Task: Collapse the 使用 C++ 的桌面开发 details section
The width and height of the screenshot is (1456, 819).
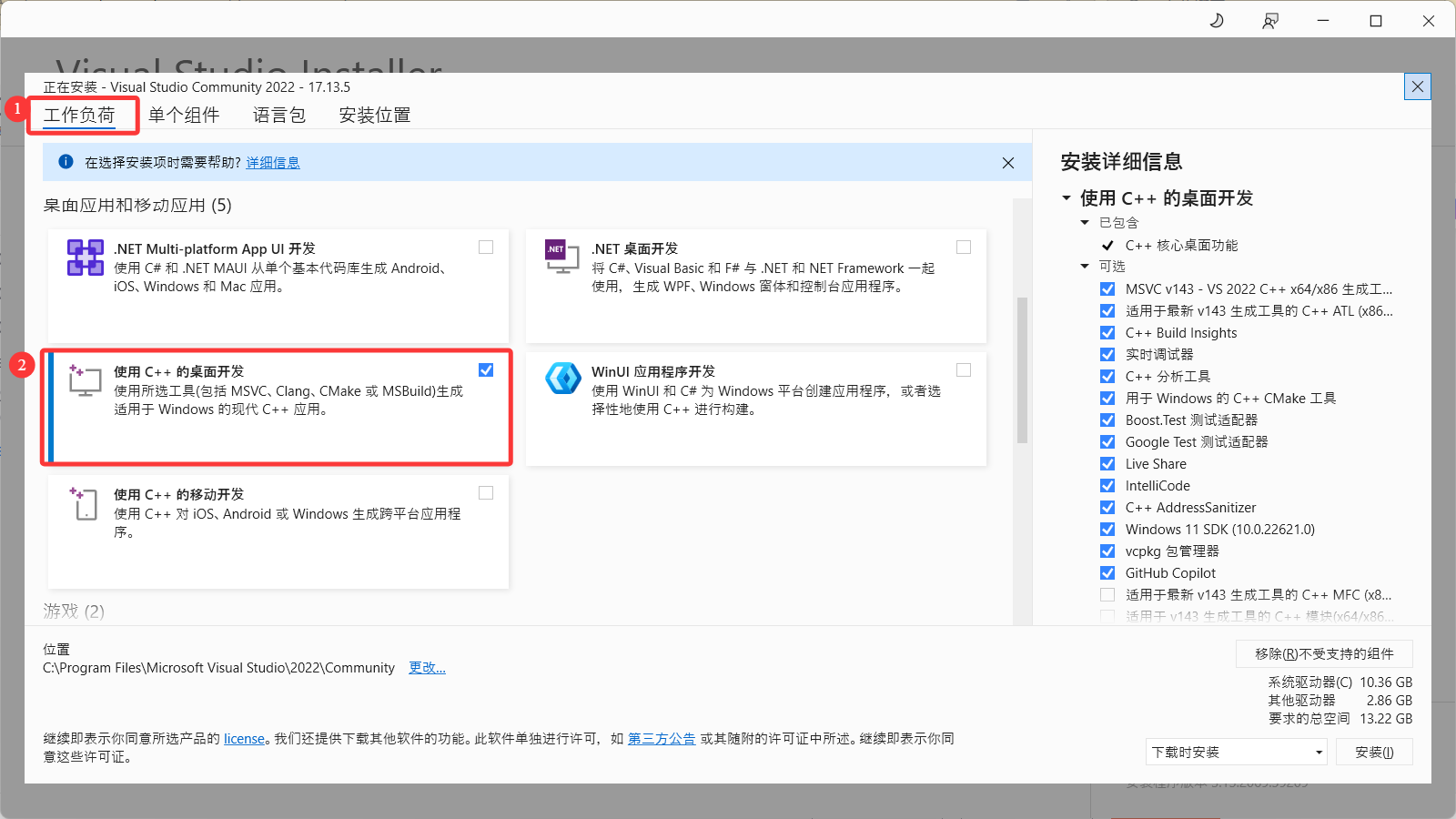Action: tap(1067, 197)
